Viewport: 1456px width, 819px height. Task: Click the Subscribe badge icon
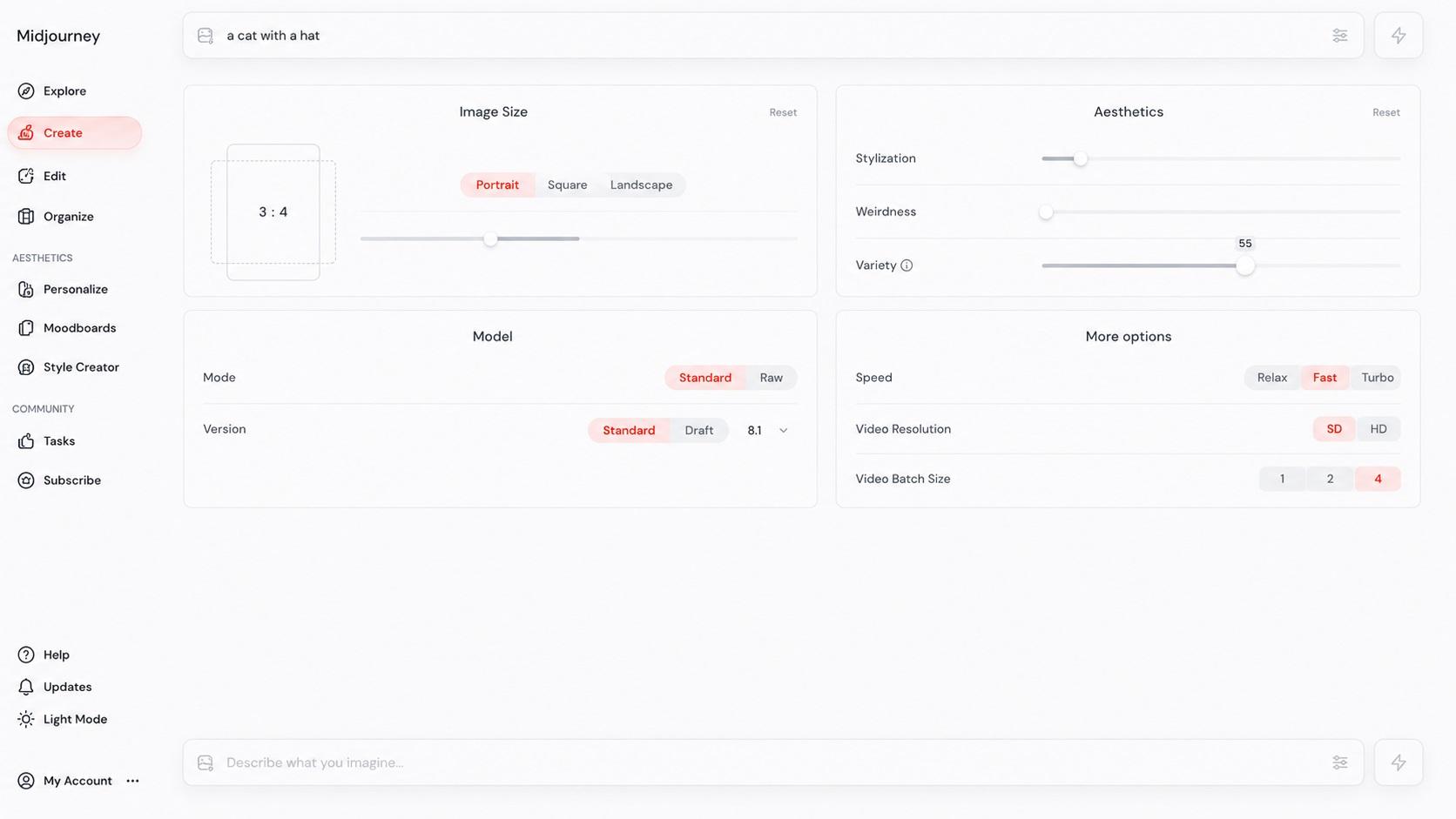[26, 480]
